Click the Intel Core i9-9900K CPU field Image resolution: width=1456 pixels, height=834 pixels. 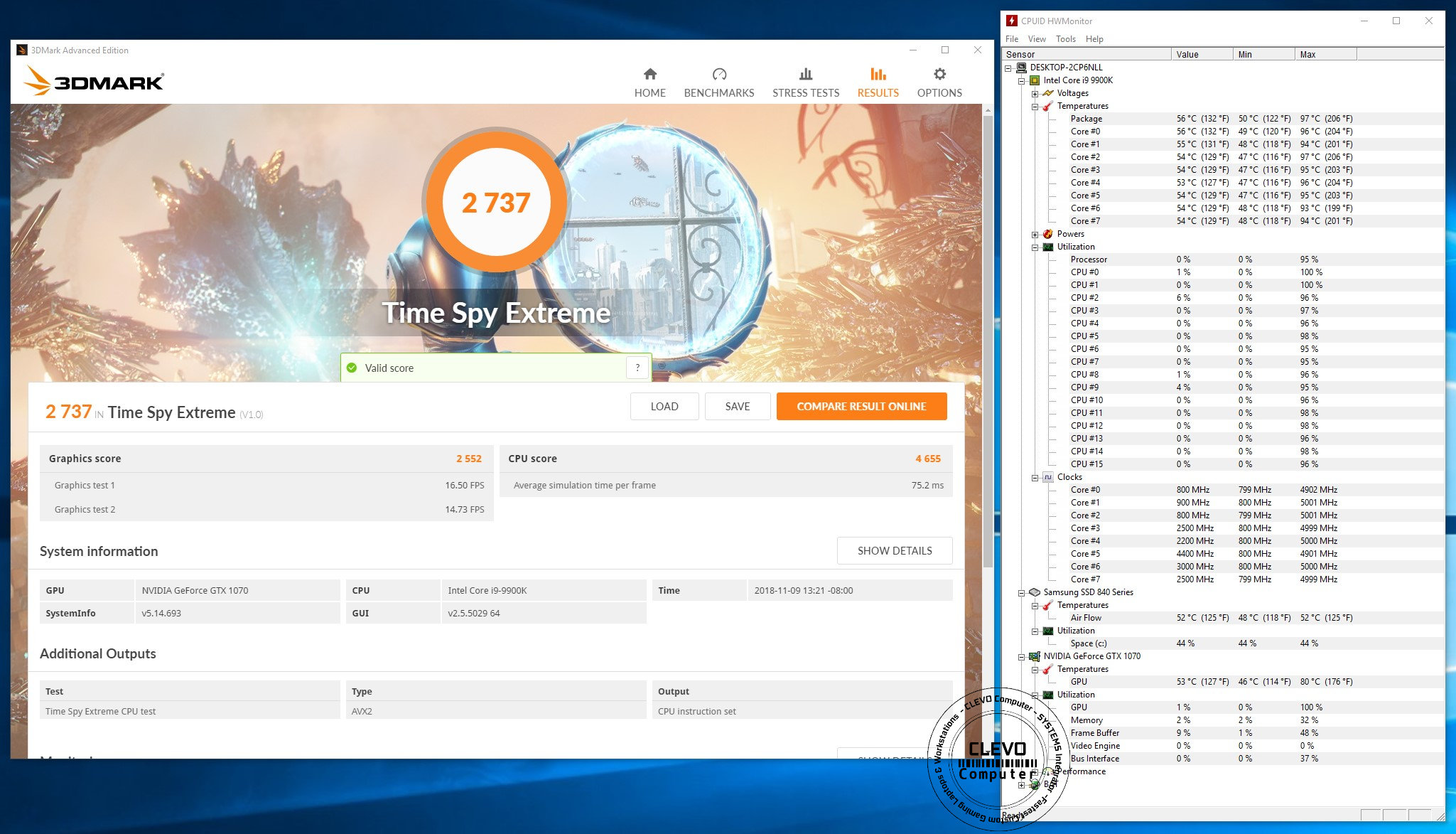(x=544, y=590)
